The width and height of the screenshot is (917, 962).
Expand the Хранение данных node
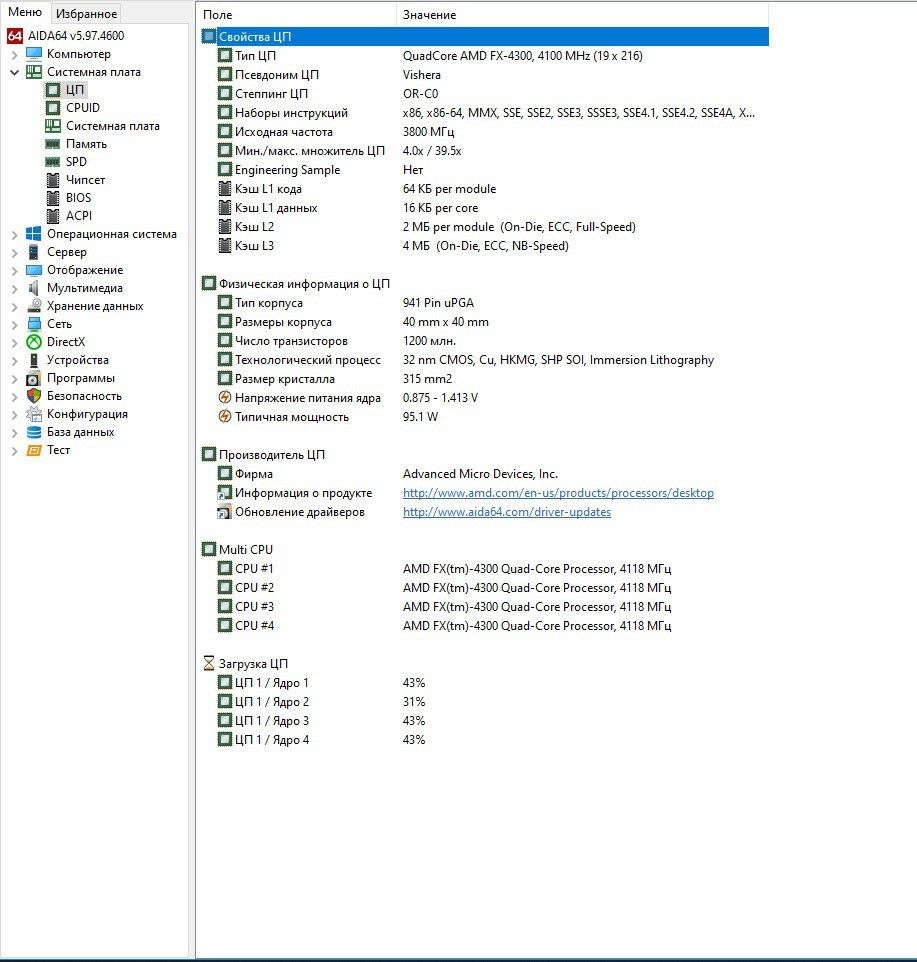coord(14,306)
